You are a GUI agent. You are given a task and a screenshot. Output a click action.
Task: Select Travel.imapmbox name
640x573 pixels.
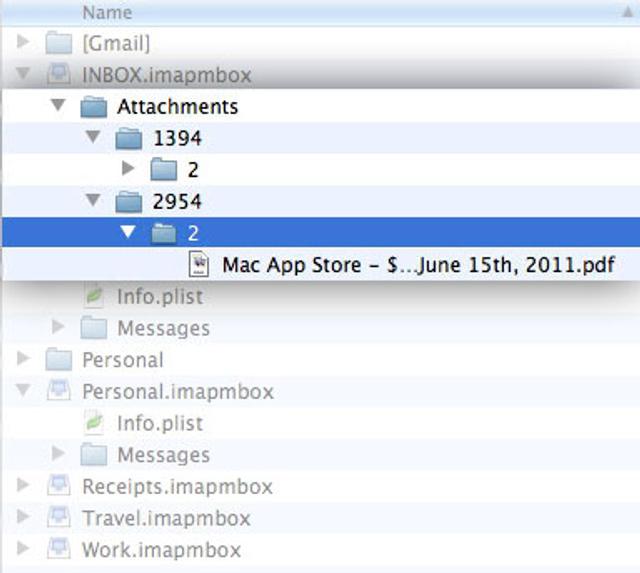click(167, 518)
